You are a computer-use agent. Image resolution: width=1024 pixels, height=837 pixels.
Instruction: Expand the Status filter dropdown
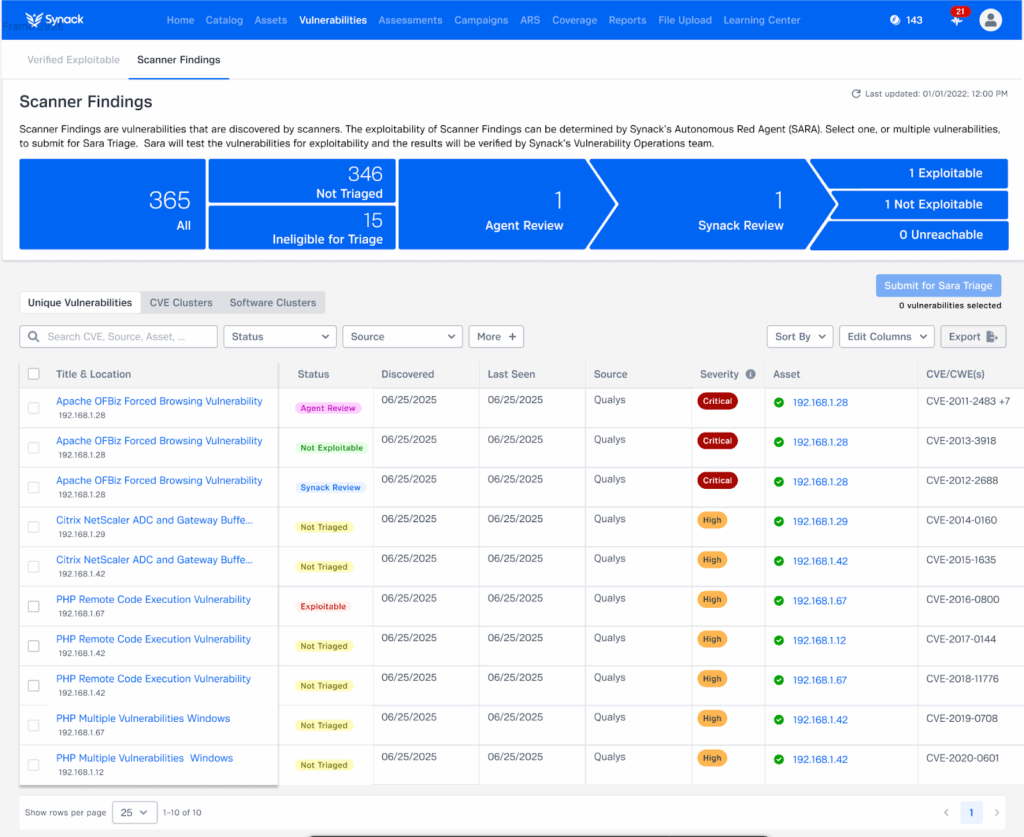coord(280,337)
